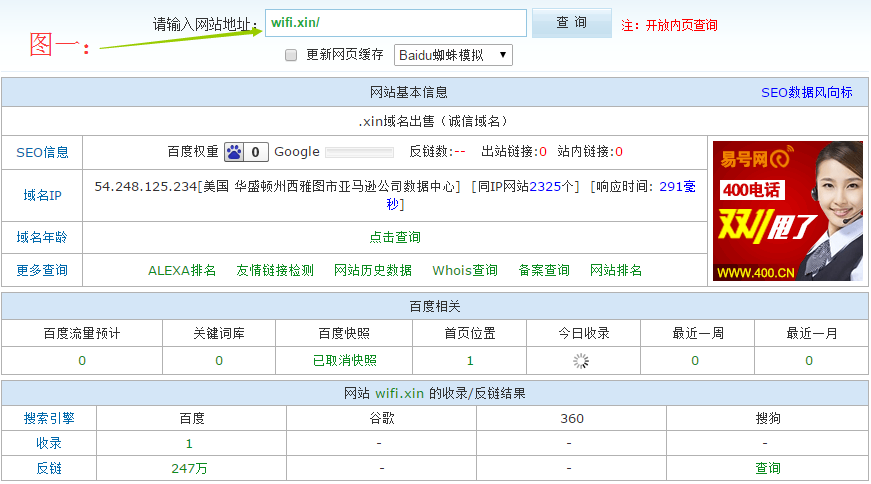This screenshot has height=484, width=871.
Task: Click the loading spinner under 今日收录
Action: (x=581, y=361)
